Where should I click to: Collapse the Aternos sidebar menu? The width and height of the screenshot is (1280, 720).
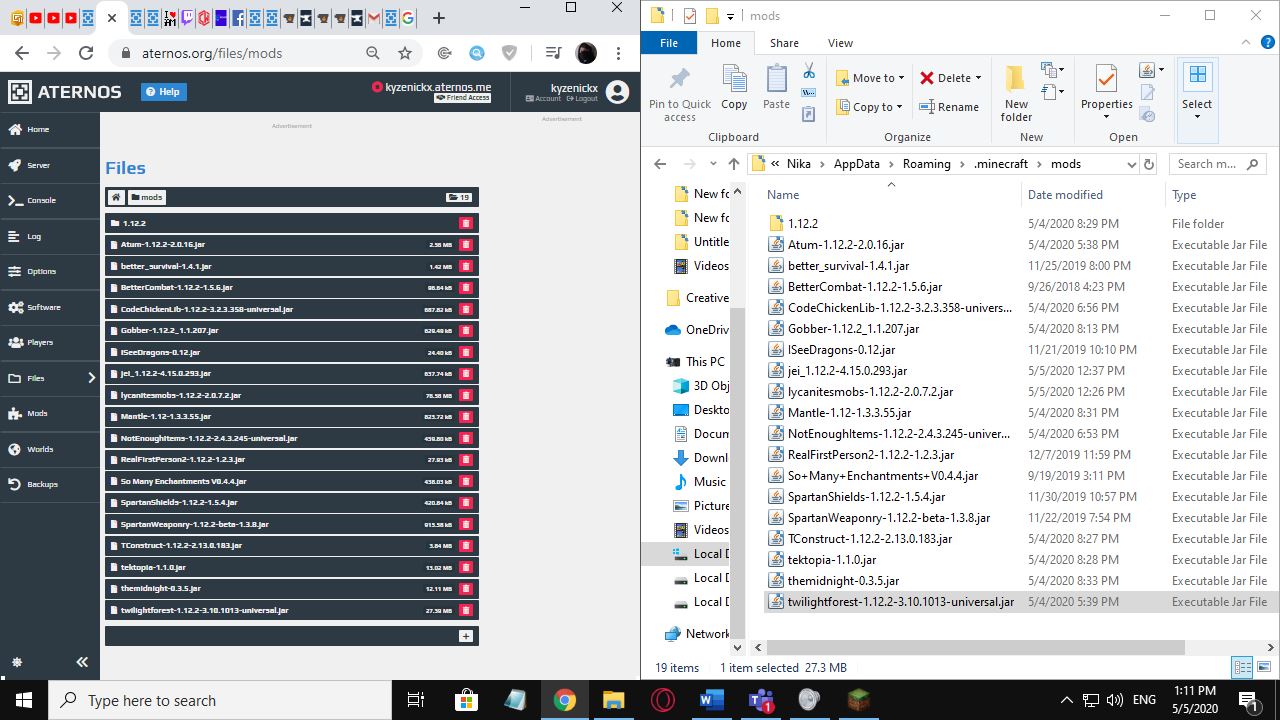(x=82, y=662)
